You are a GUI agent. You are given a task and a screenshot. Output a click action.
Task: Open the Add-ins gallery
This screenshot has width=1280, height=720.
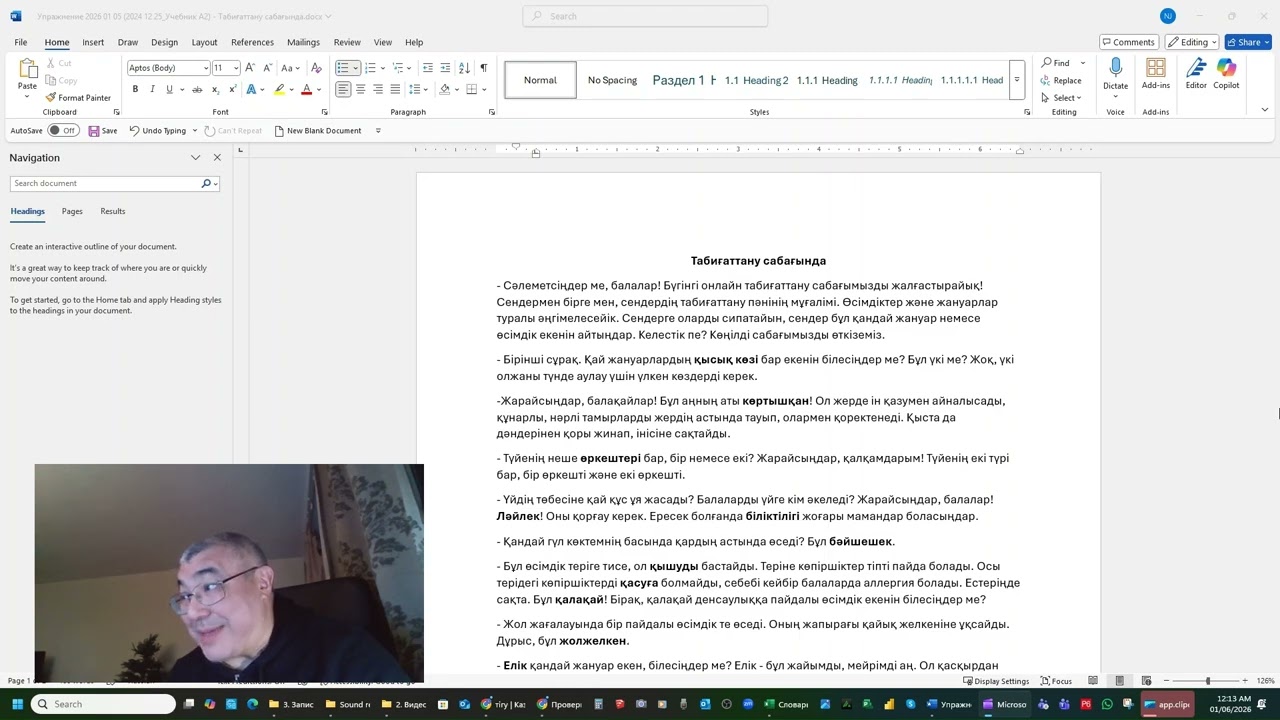1156,74
